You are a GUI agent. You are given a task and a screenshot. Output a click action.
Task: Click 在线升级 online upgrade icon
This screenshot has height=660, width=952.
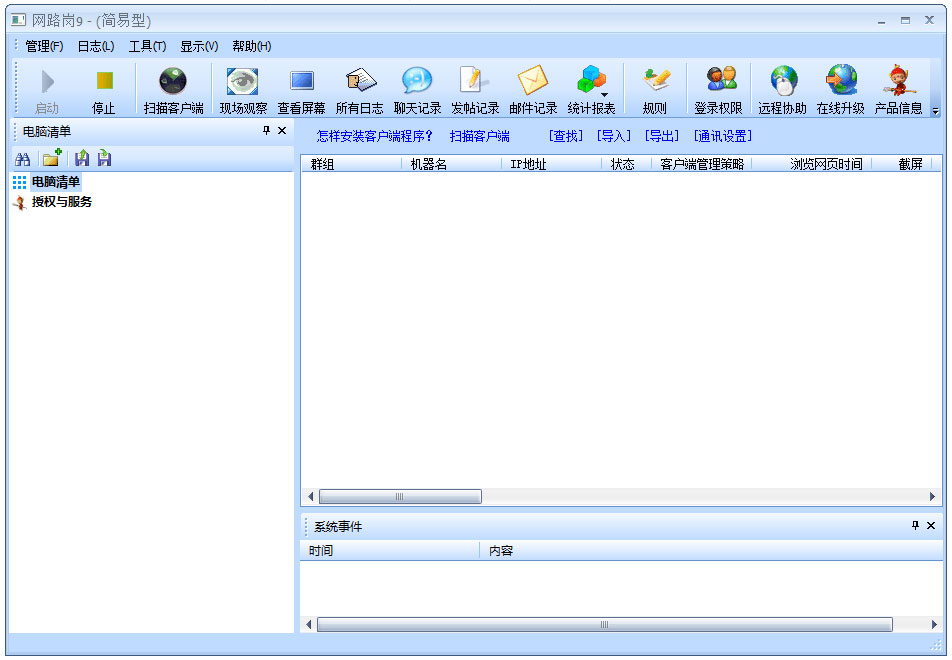point(841,81)
